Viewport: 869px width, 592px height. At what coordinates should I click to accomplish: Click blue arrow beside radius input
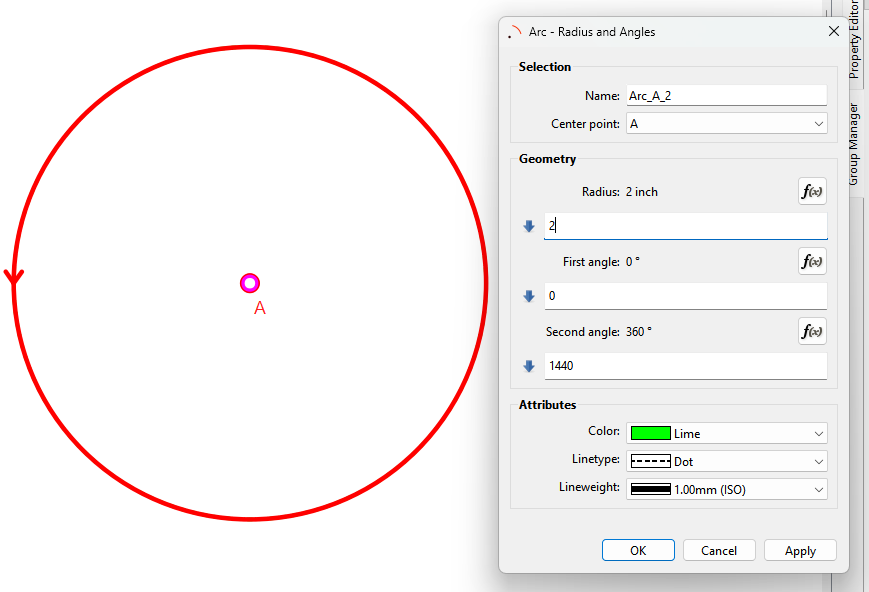(x=529, y=226)
